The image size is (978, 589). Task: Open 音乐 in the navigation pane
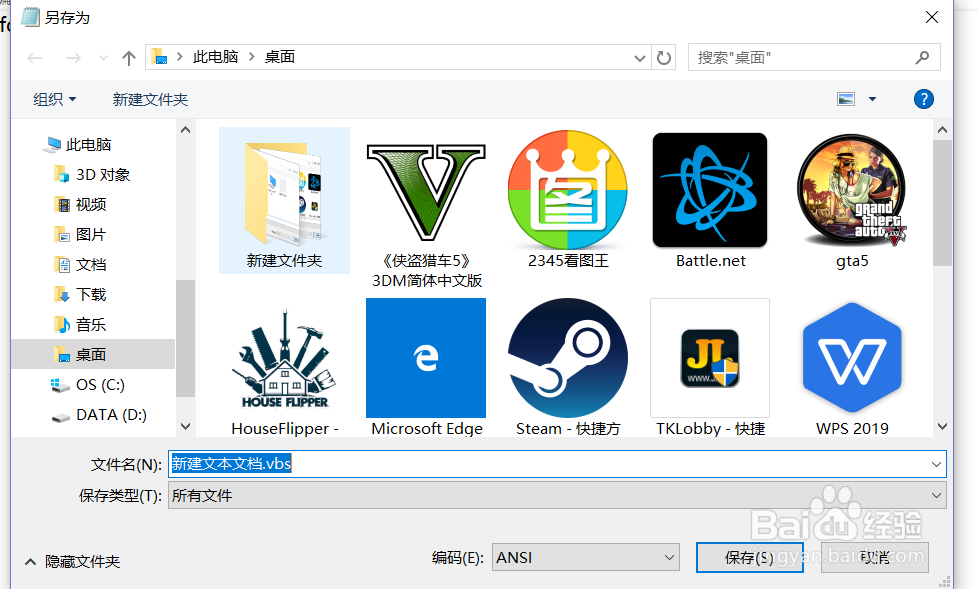point(90,324)
